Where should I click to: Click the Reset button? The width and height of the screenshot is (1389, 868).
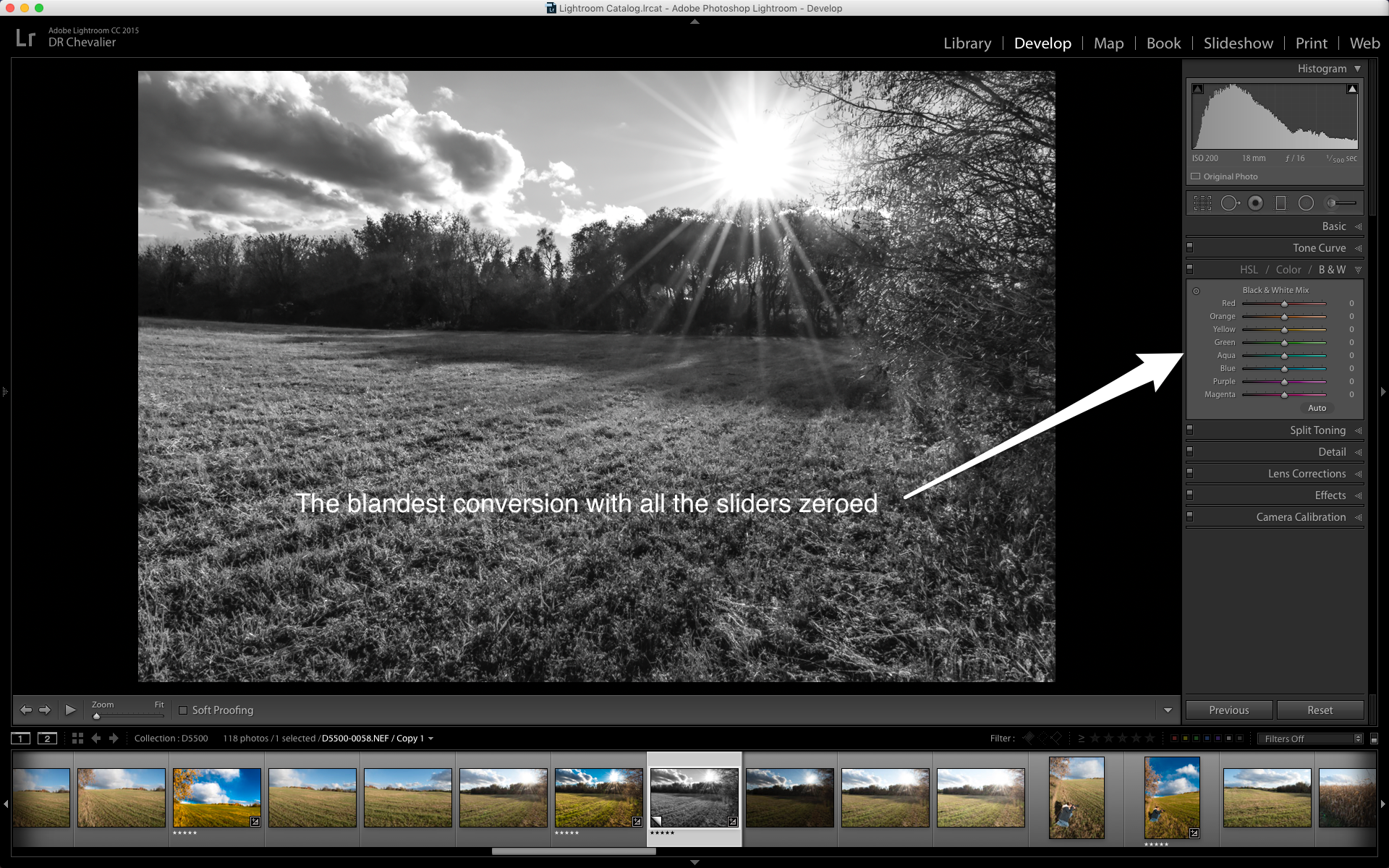[x=1320, y=710]
